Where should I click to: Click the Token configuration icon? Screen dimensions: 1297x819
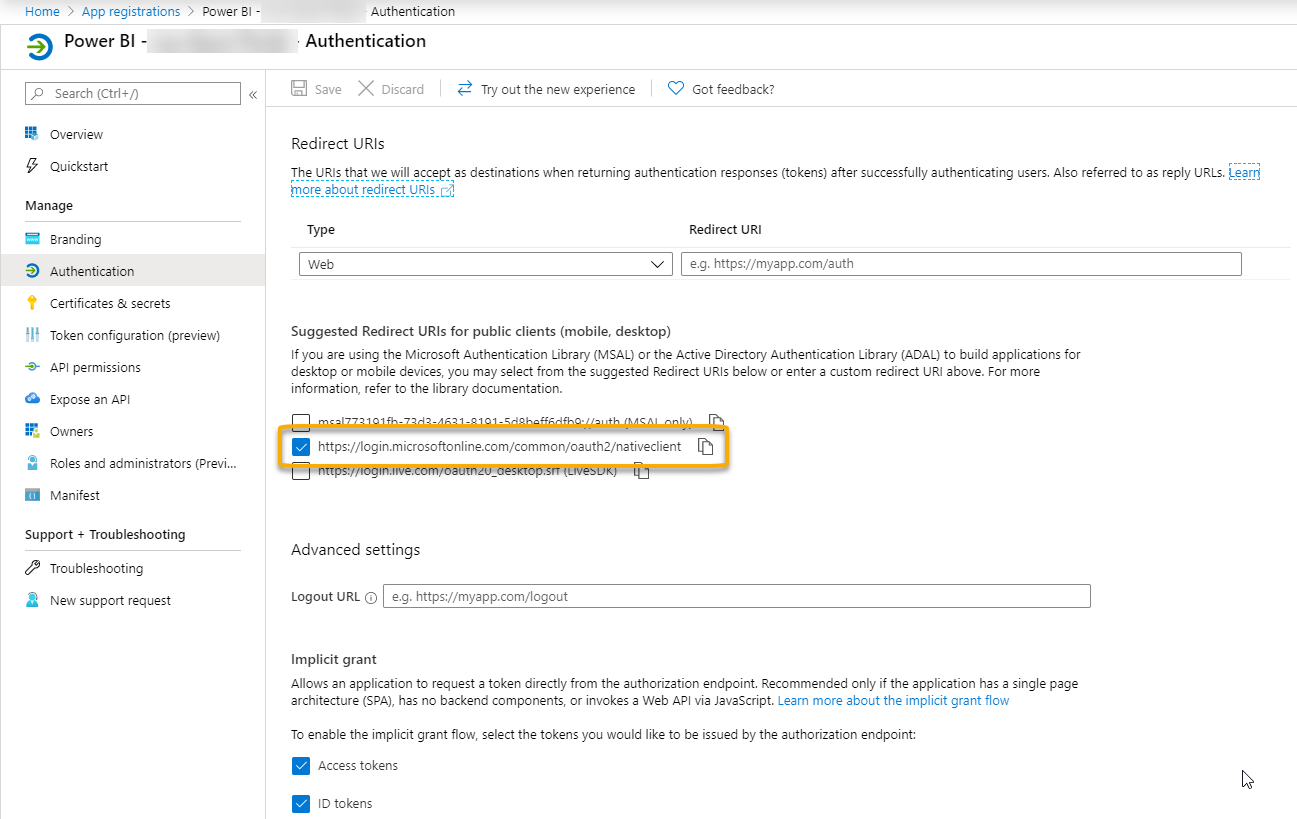coord(32,335)
